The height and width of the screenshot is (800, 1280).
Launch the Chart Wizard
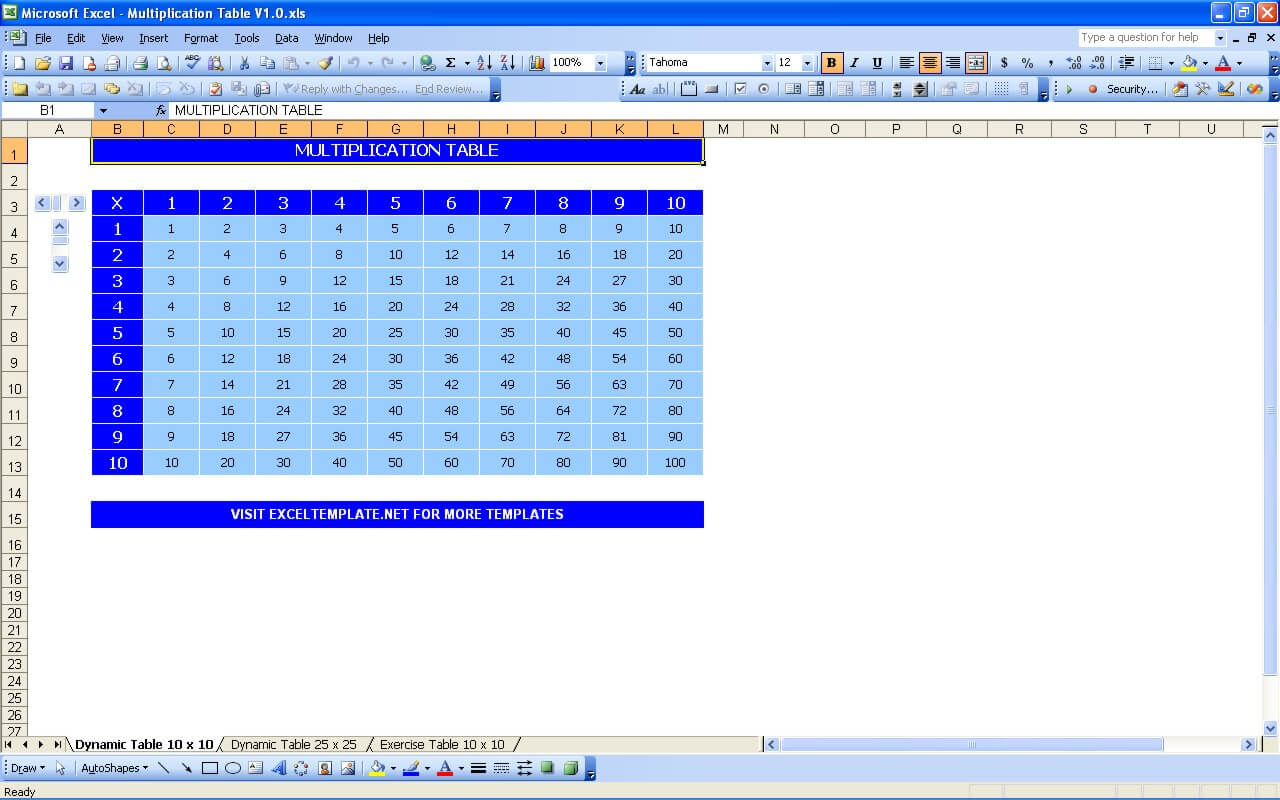coord(537,63)
